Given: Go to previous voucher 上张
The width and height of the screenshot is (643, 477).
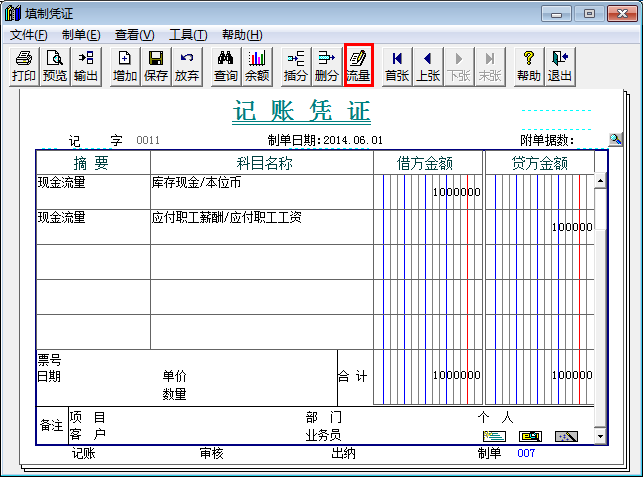Looking at the screenshot, I should (x=428, y=66).
